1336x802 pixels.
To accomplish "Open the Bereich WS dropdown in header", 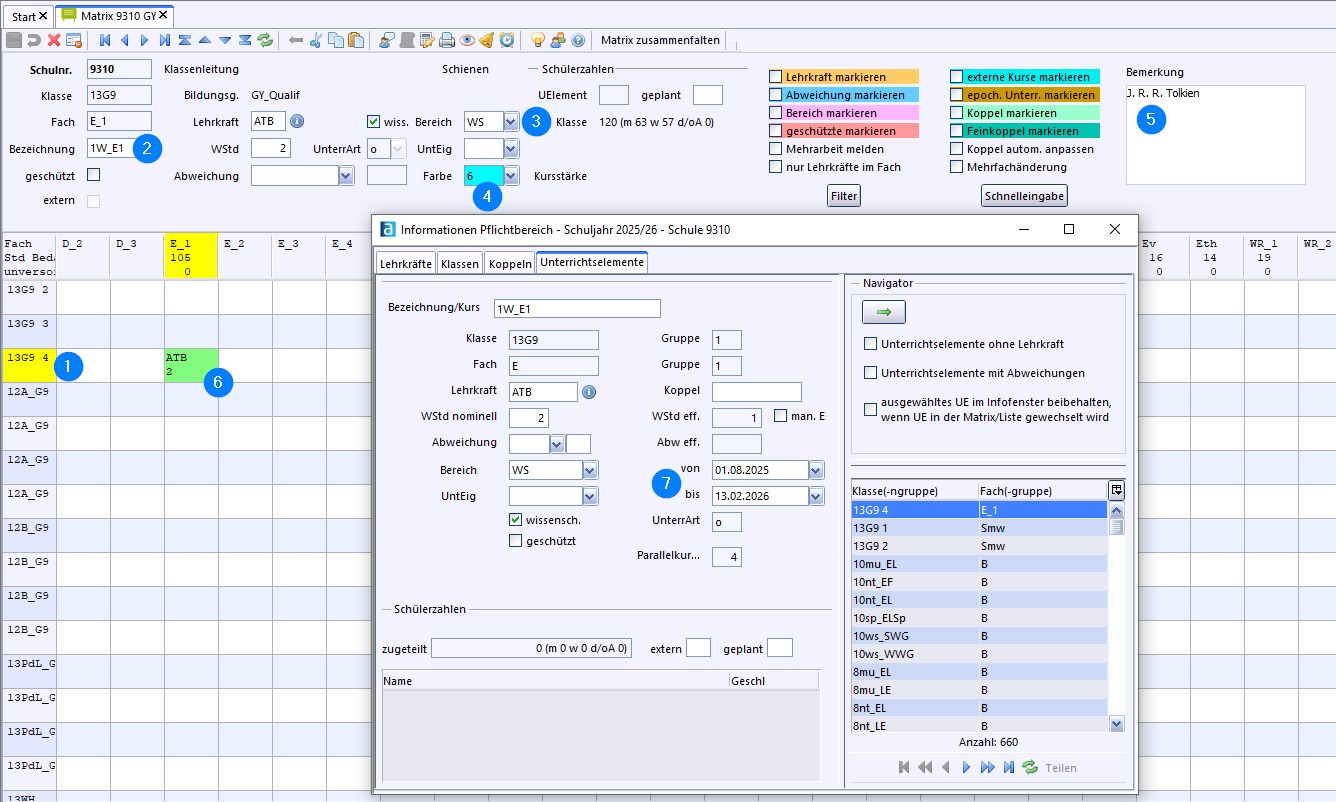I will 511,121.
